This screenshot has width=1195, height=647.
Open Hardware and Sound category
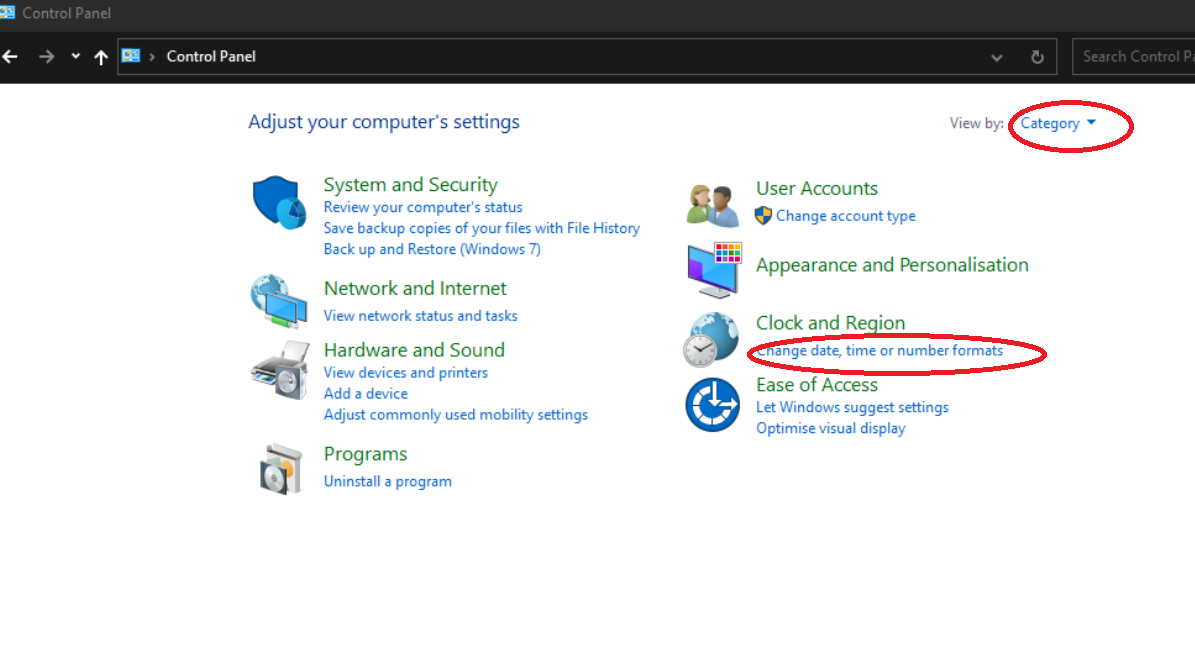tap(414, 351)
